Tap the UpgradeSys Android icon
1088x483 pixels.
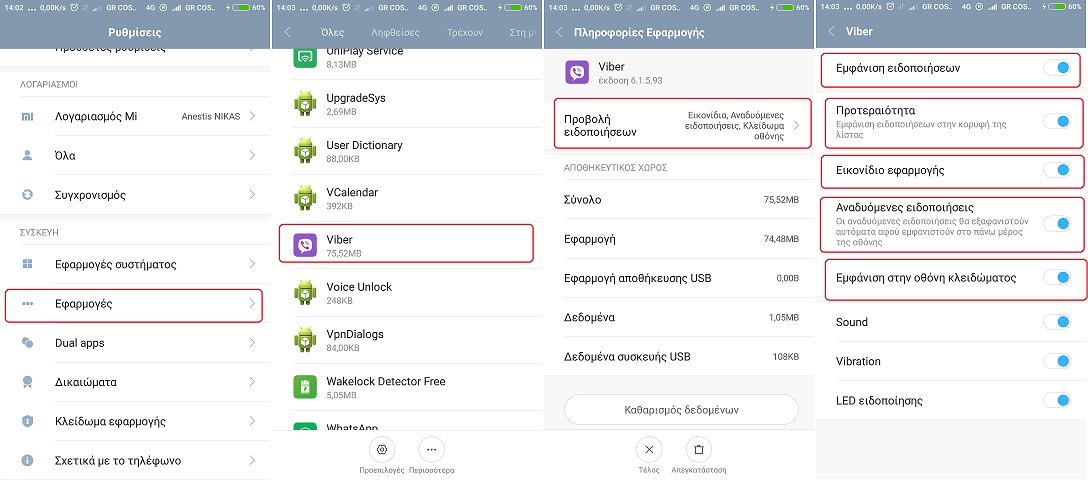pyautogui.click(x=305, y=104)
